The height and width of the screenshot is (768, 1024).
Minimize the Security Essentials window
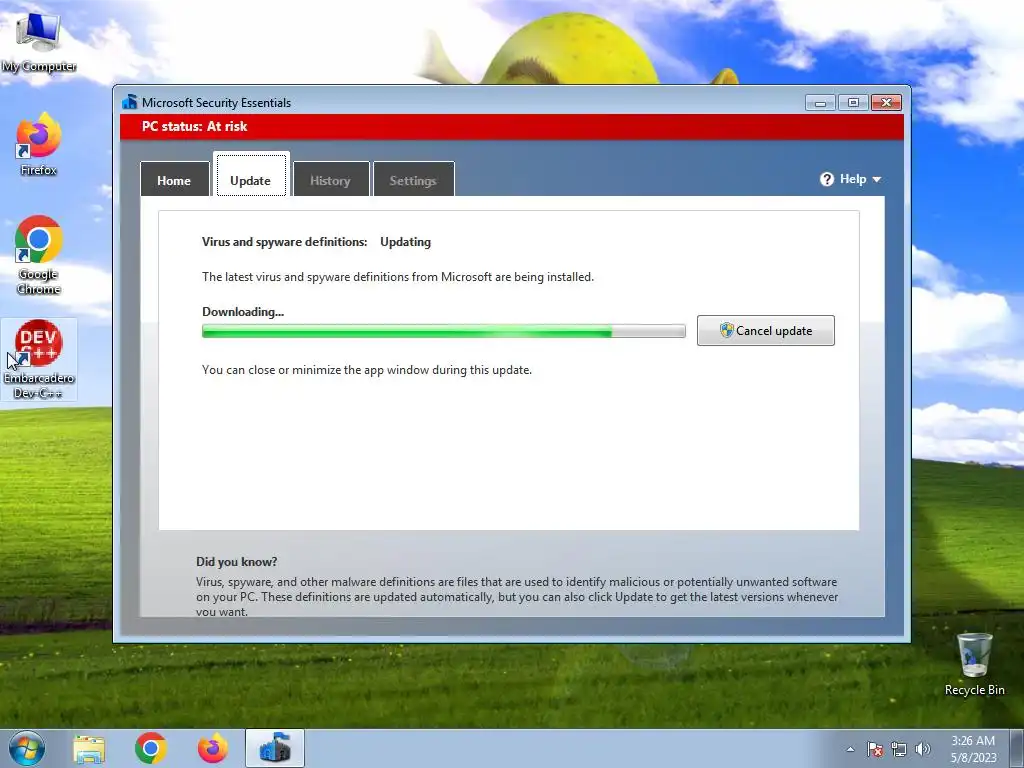[820, 103]
